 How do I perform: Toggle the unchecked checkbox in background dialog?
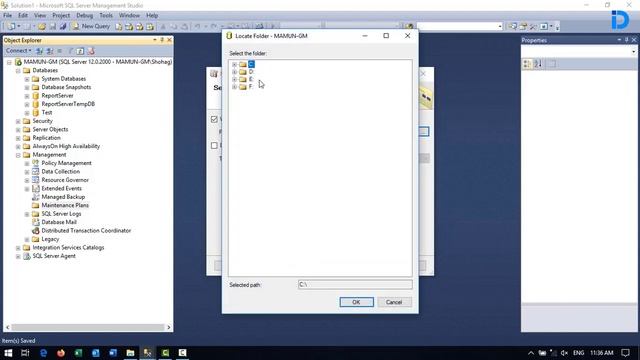[214, 145]
